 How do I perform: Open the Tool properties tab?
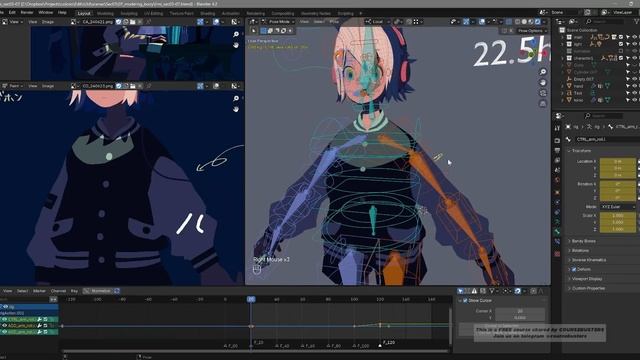click(558, 128)
